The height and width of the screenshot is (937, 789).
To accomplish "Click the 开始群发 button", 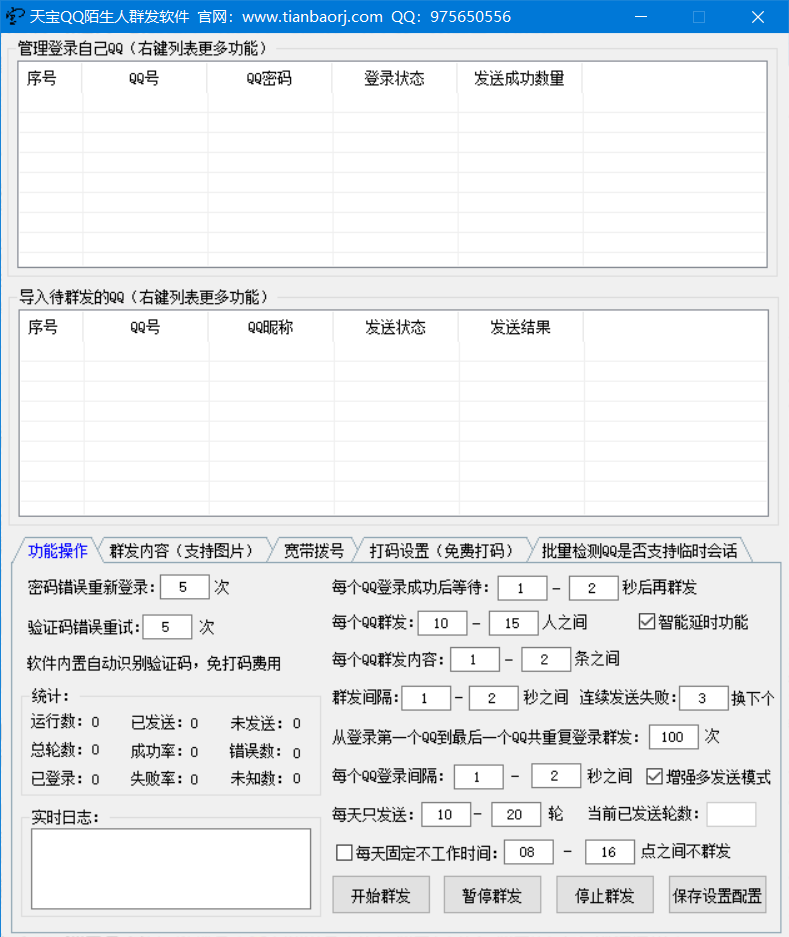I will [x=381, y=895].
